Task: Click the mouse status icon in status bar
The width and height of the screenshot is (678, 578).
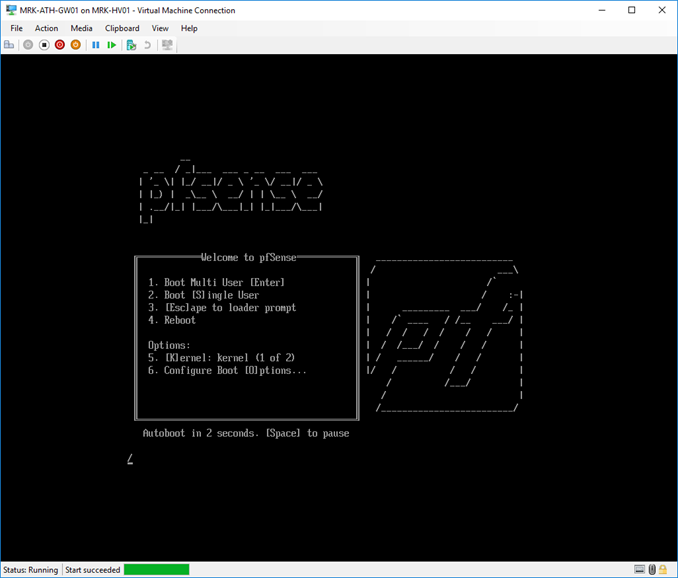Action: click(652, 569)
